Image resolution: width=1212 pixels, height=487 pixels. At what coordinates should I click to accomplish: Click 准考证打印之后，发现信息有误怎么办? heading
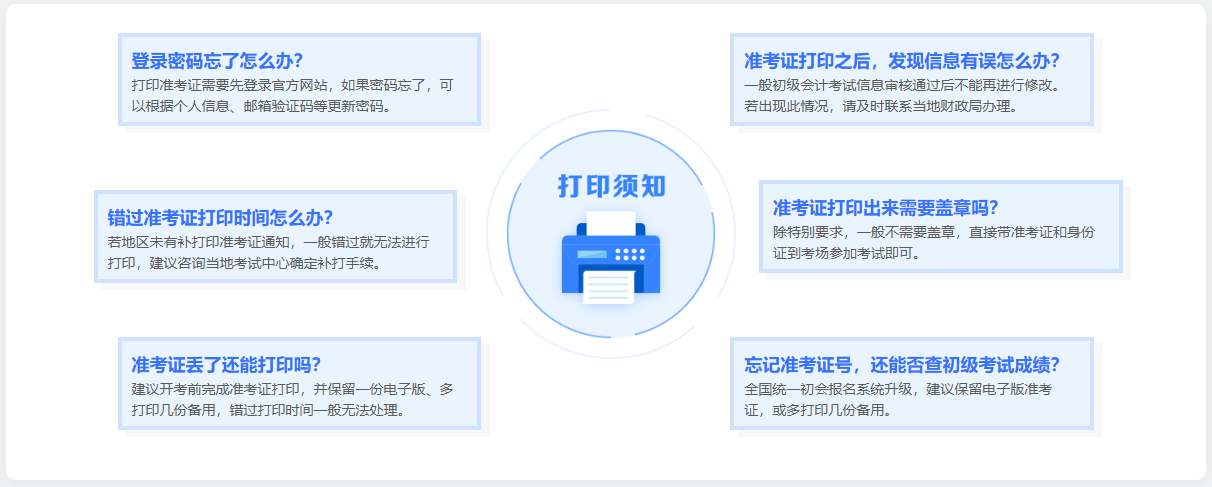[901, 60]
